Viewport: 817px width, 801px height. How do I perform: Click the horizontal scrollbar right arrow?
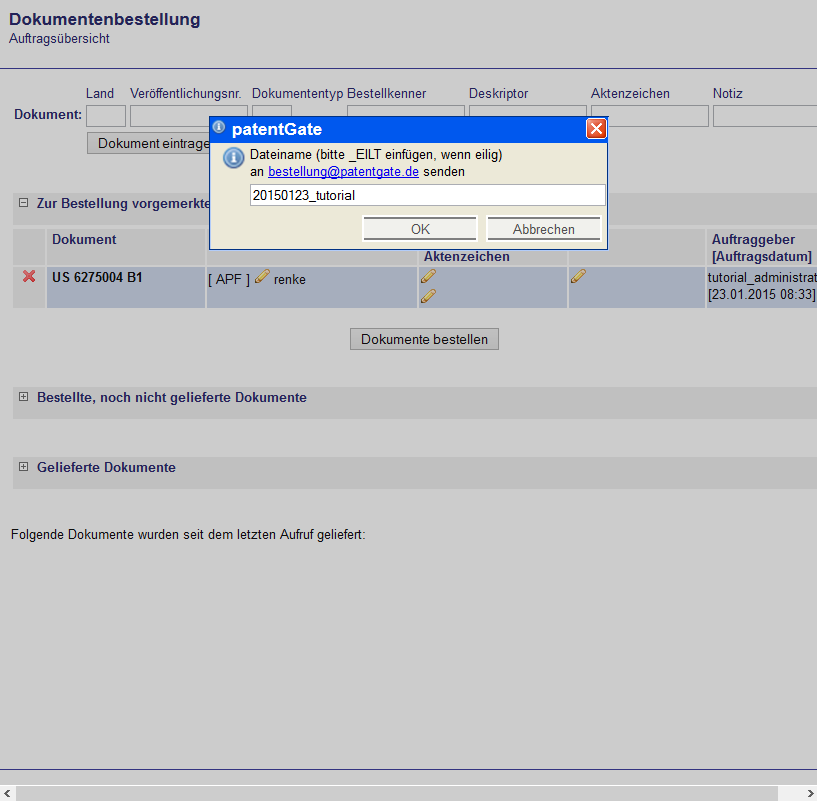tap(809, 793)
